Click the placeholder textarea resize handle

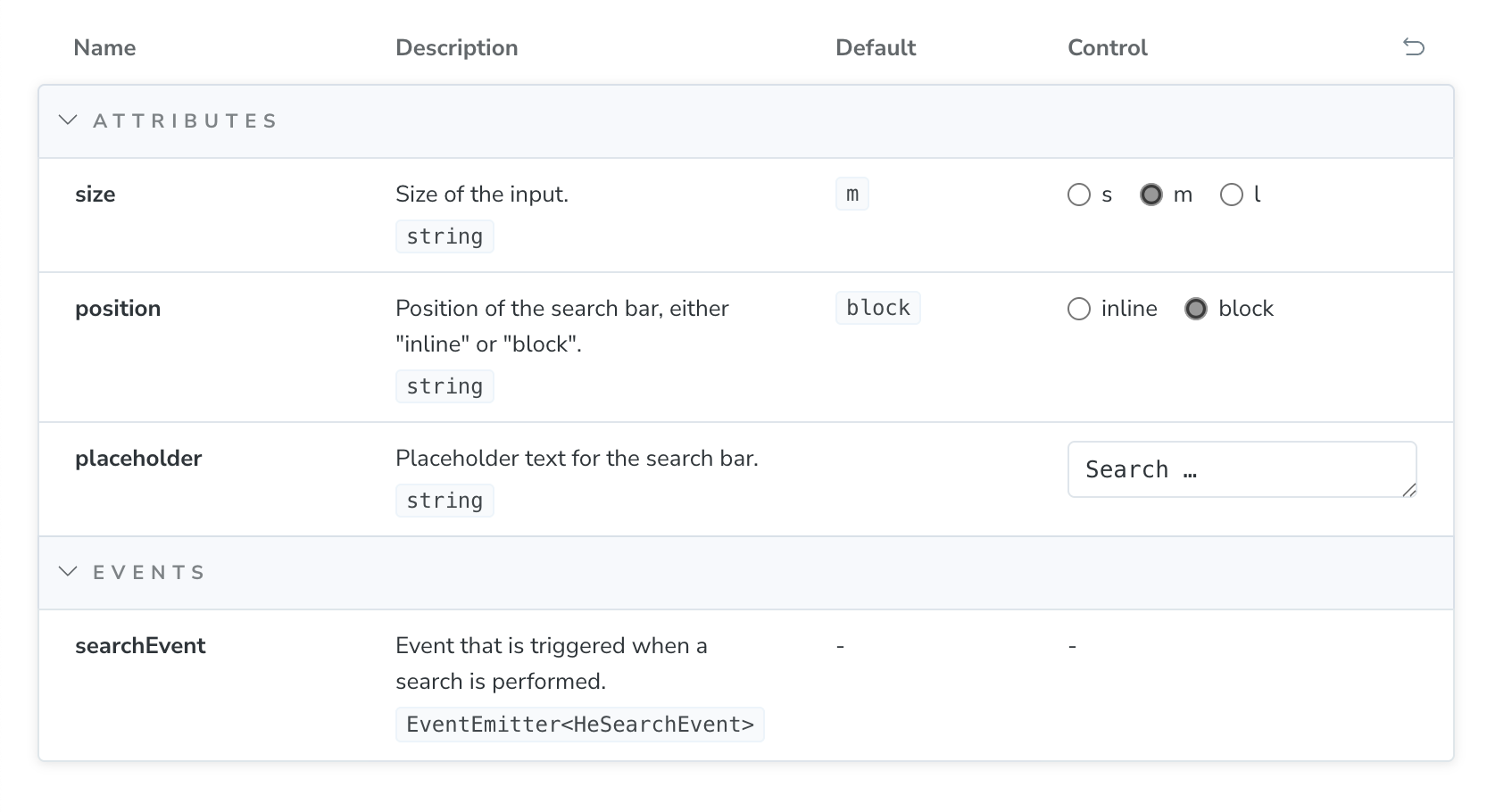(1408, 489)
